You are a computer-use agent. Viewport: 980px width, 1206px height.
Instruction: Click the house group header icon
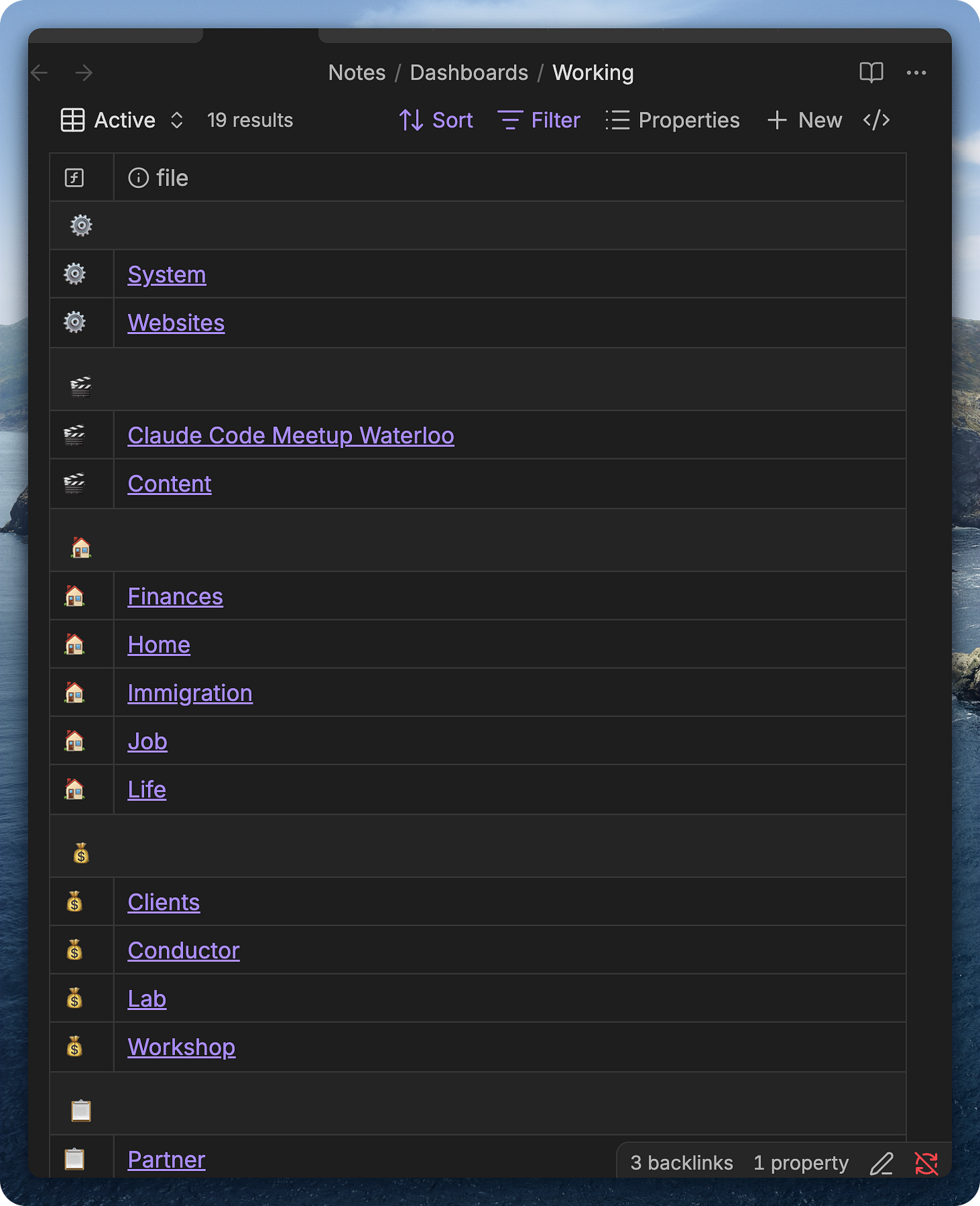pos(81,547)
